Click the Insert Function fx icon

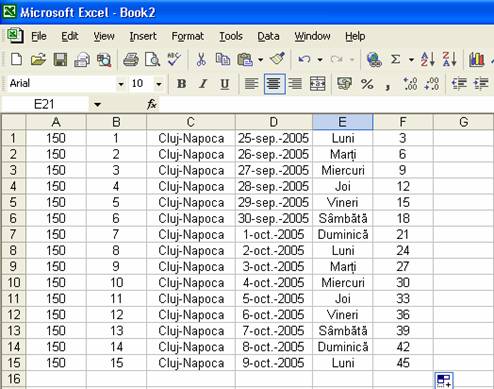[x=152, y=104]
